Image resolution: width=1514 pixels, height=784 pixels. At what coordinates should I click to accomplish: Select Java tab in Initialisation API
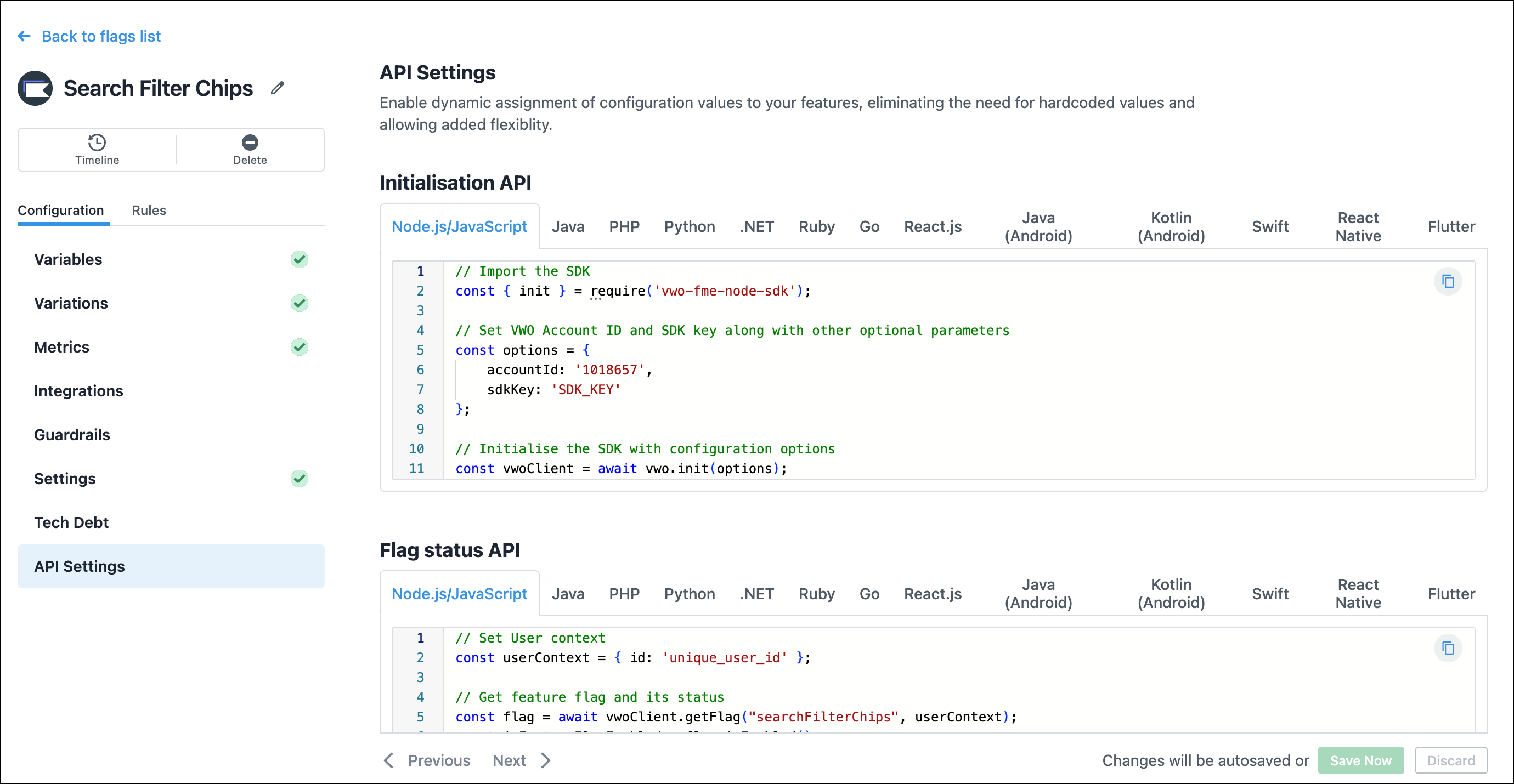[x=568, y=226]
